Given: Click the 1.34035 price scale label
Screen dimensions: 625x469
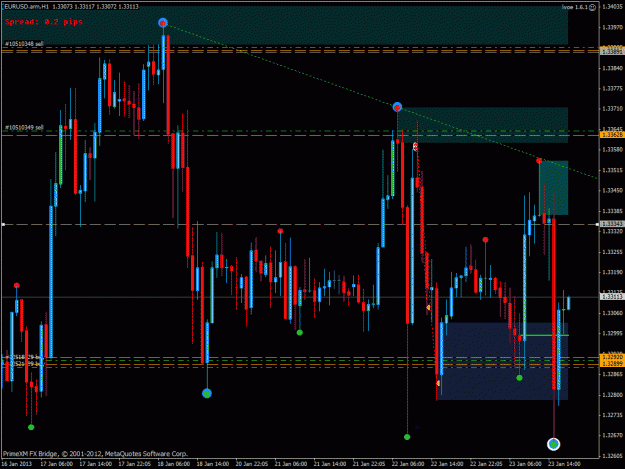Looking at the screenshot, I should coord(612,6).
